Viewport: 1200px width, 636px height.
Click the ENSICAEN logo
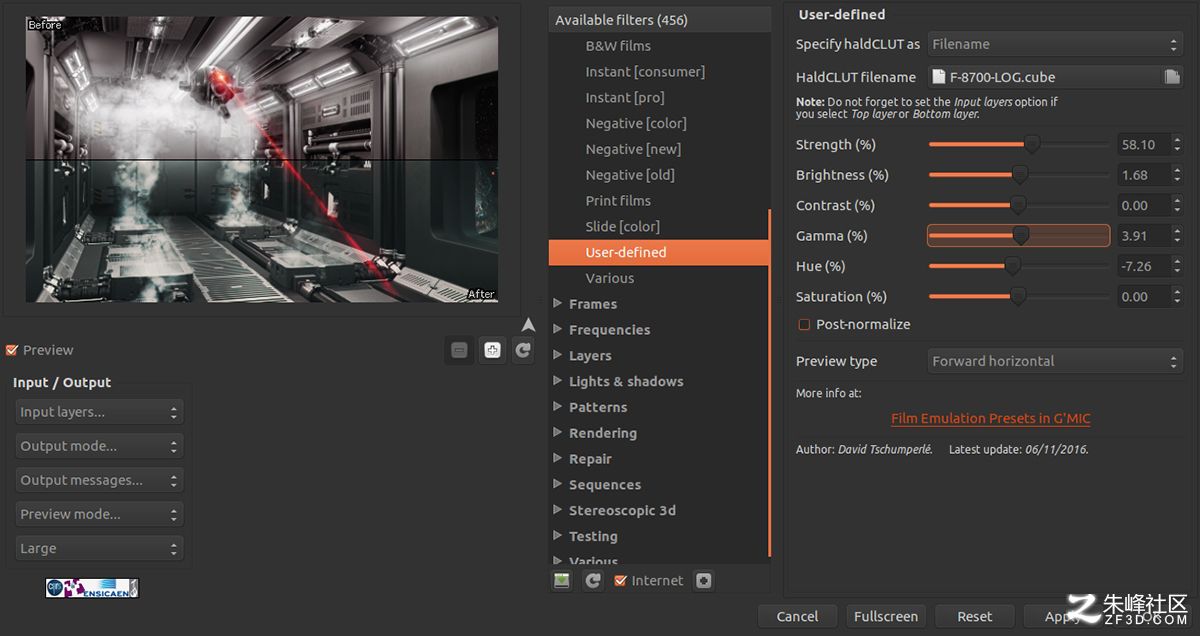tap(92, 588)
